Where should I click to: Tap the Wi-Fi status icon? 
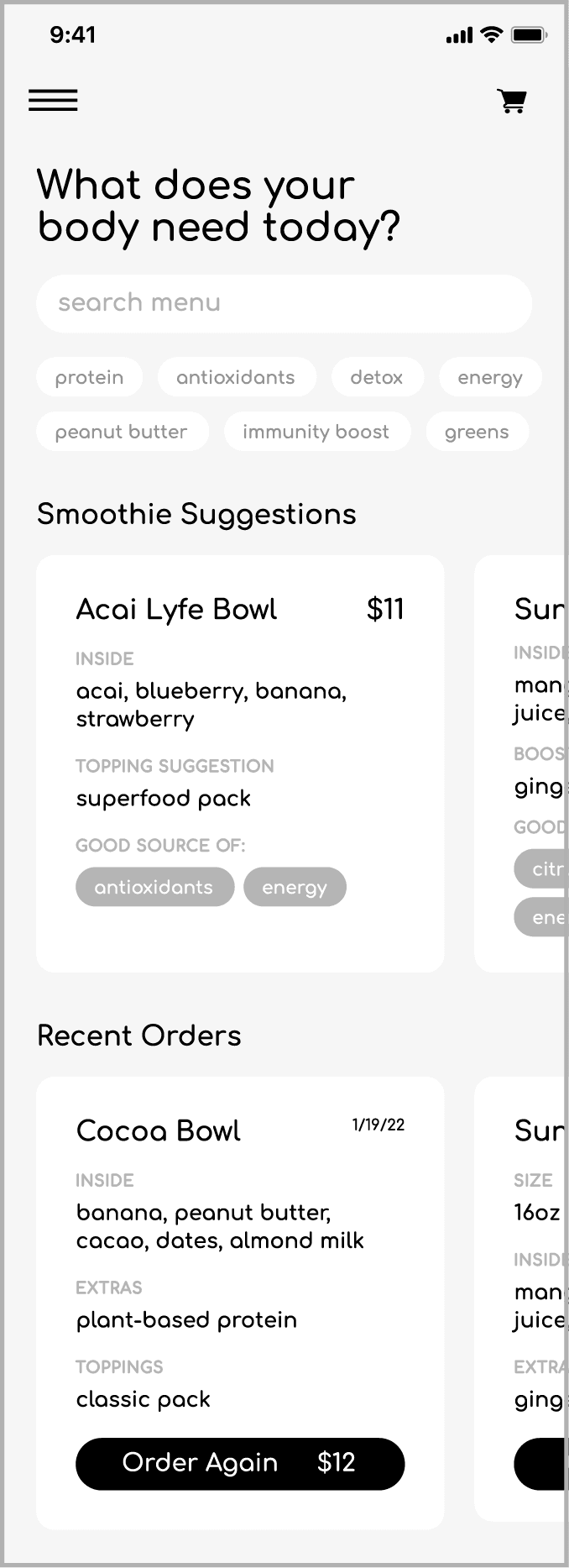[492, 34]
